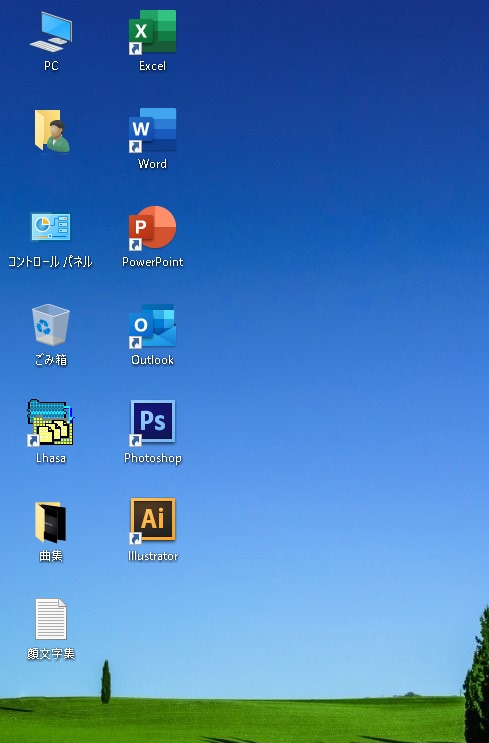Select the 顔文字集 text file icon
The height and width of the screenshot is (743, 489).
(51, 619)
